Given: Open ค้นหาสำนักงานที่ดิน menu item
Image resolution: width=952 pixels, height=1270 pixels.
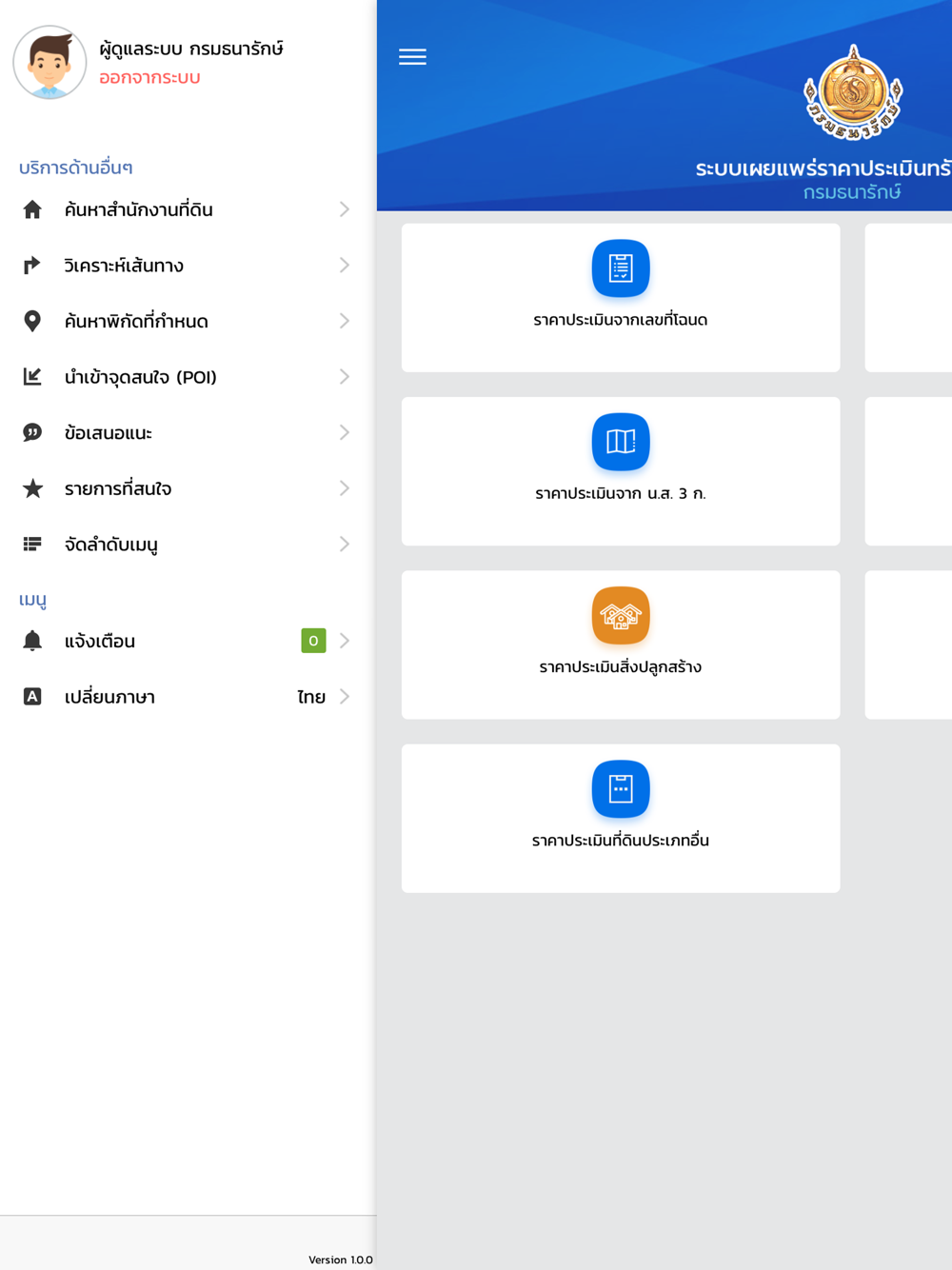Looking at the screenshot, I should tap(187, 209).
